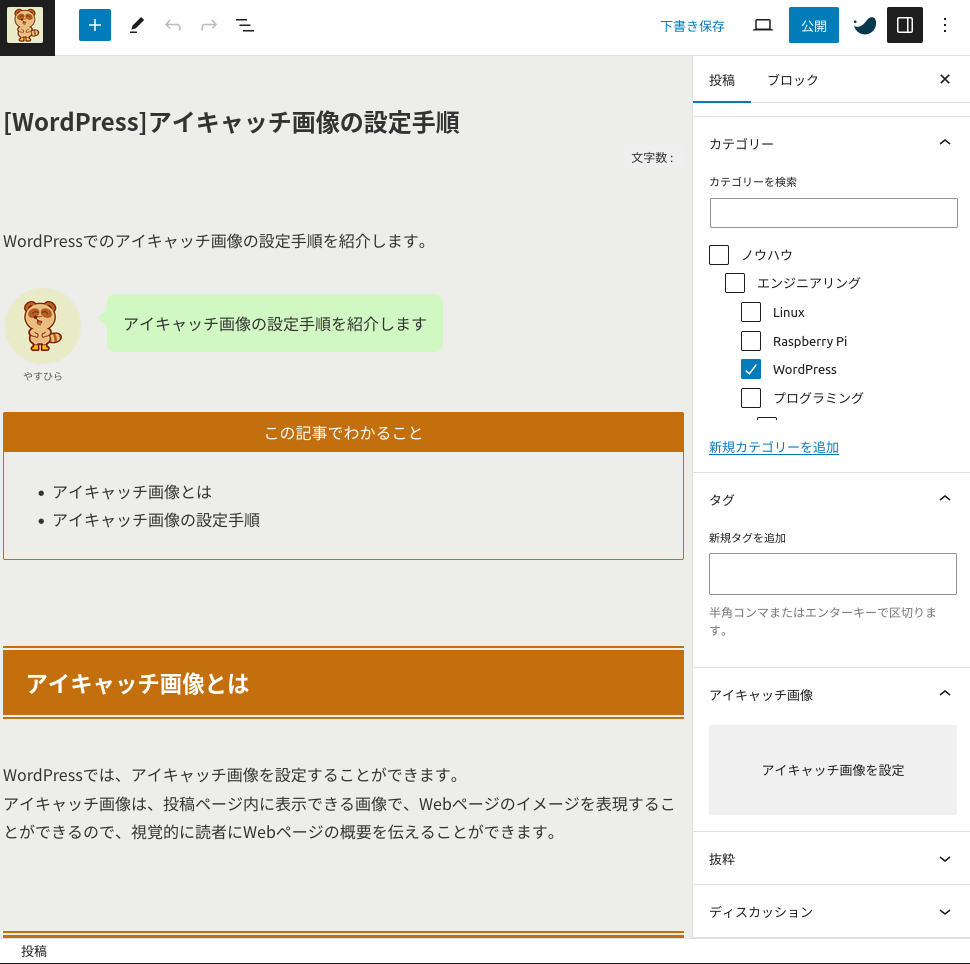Image resolution: width=970 pixels, height=964 pixels.
Task: Click the site logo raccoon icon
Action: coord(25,25)
